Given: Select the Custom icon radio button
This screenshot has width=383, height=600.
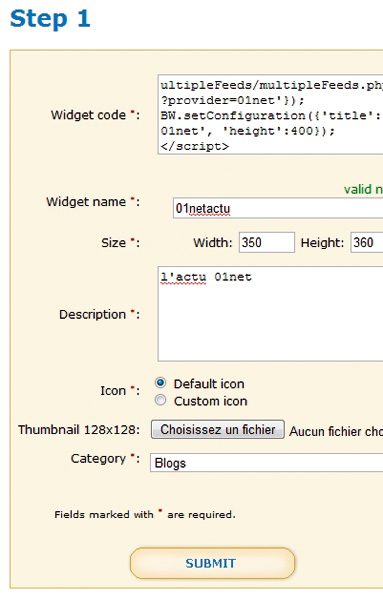Looking at the screenshot, I should pos(160,400).
